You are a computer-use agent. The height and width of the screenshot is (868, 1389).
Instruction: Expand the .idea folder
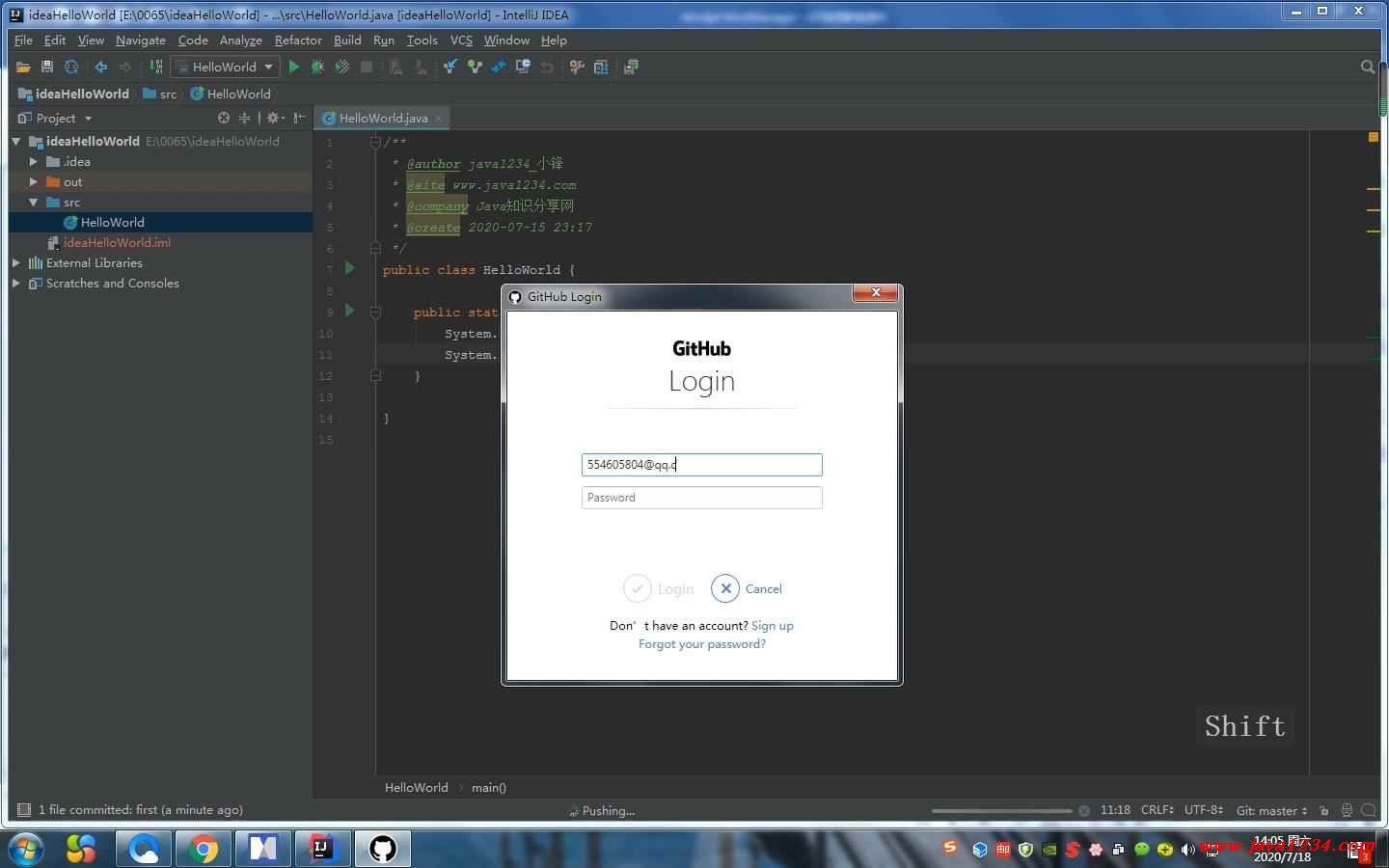(34, 162)
